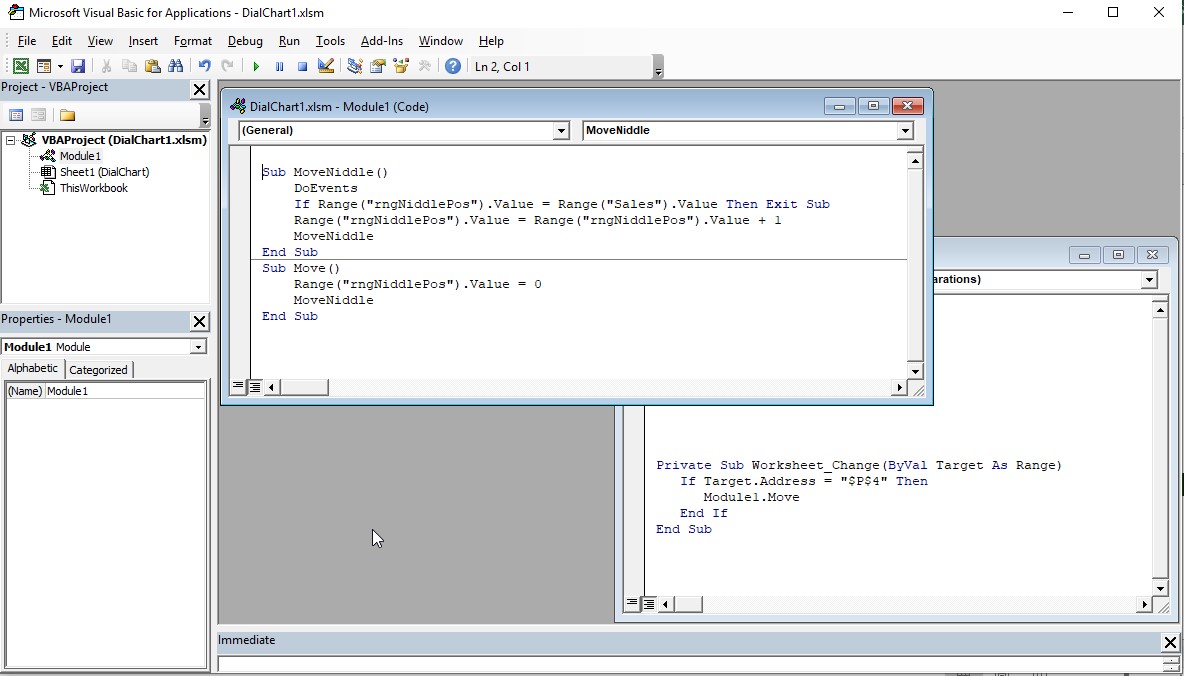
Task: Select ThisWorkbook in the project tree
Action: click(x=93, y=188)
